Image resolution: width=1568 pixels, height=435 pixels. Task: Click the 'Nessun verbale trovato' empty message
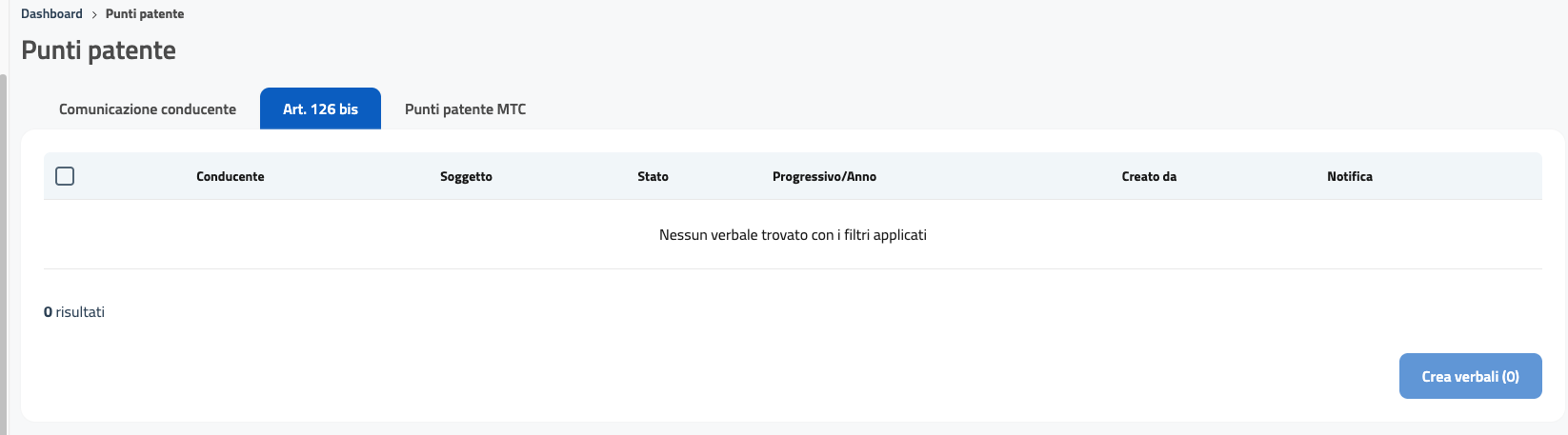click(793, 235)
